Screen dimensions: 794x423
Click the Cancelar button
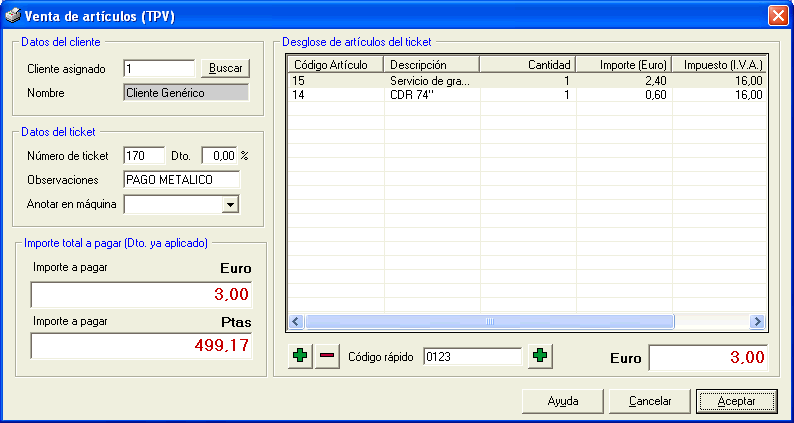tap(650, 401)
